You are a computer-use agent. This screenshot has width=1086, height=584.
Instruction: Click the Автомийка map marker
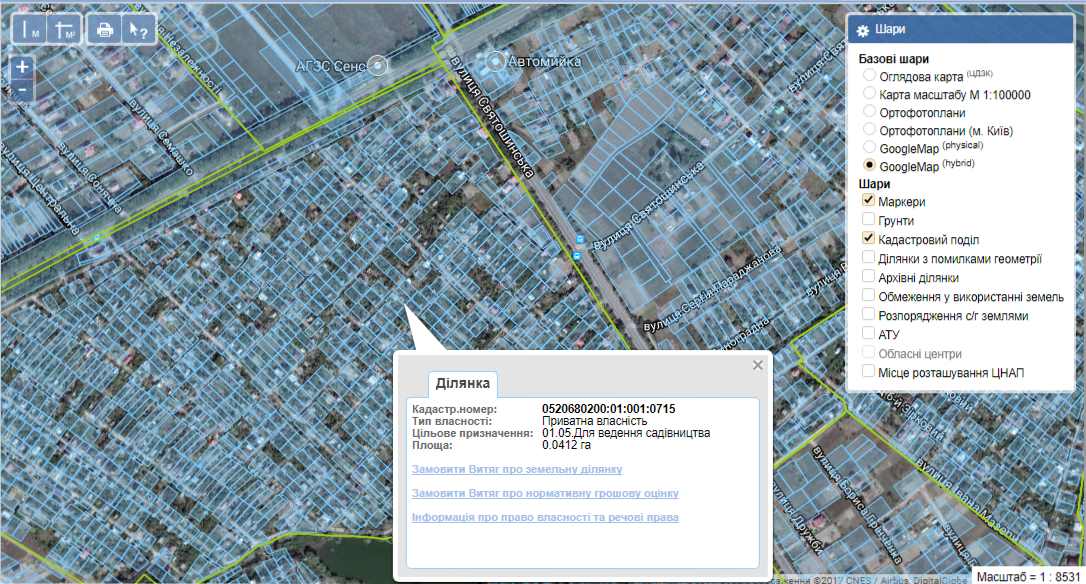click(495, 61)
